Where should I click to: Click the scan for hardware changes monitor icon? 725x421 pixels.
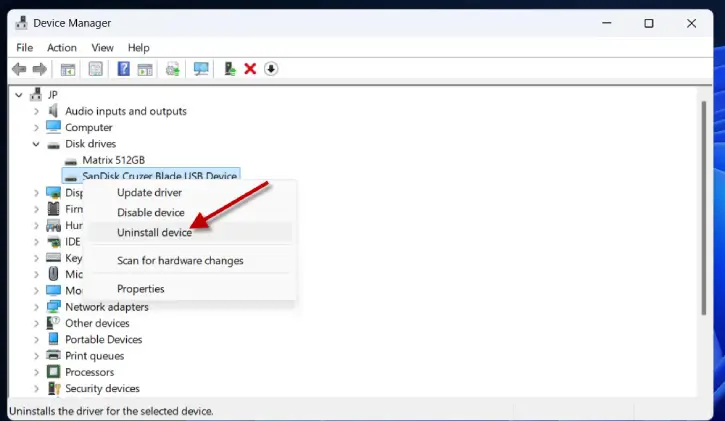click(201, 69)
